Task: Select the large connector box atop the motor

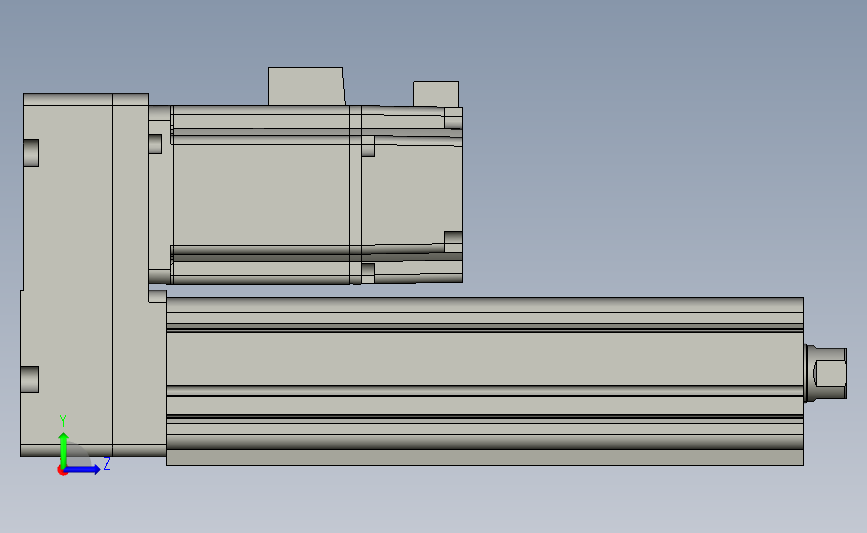Action: click(x=306, y=86)
